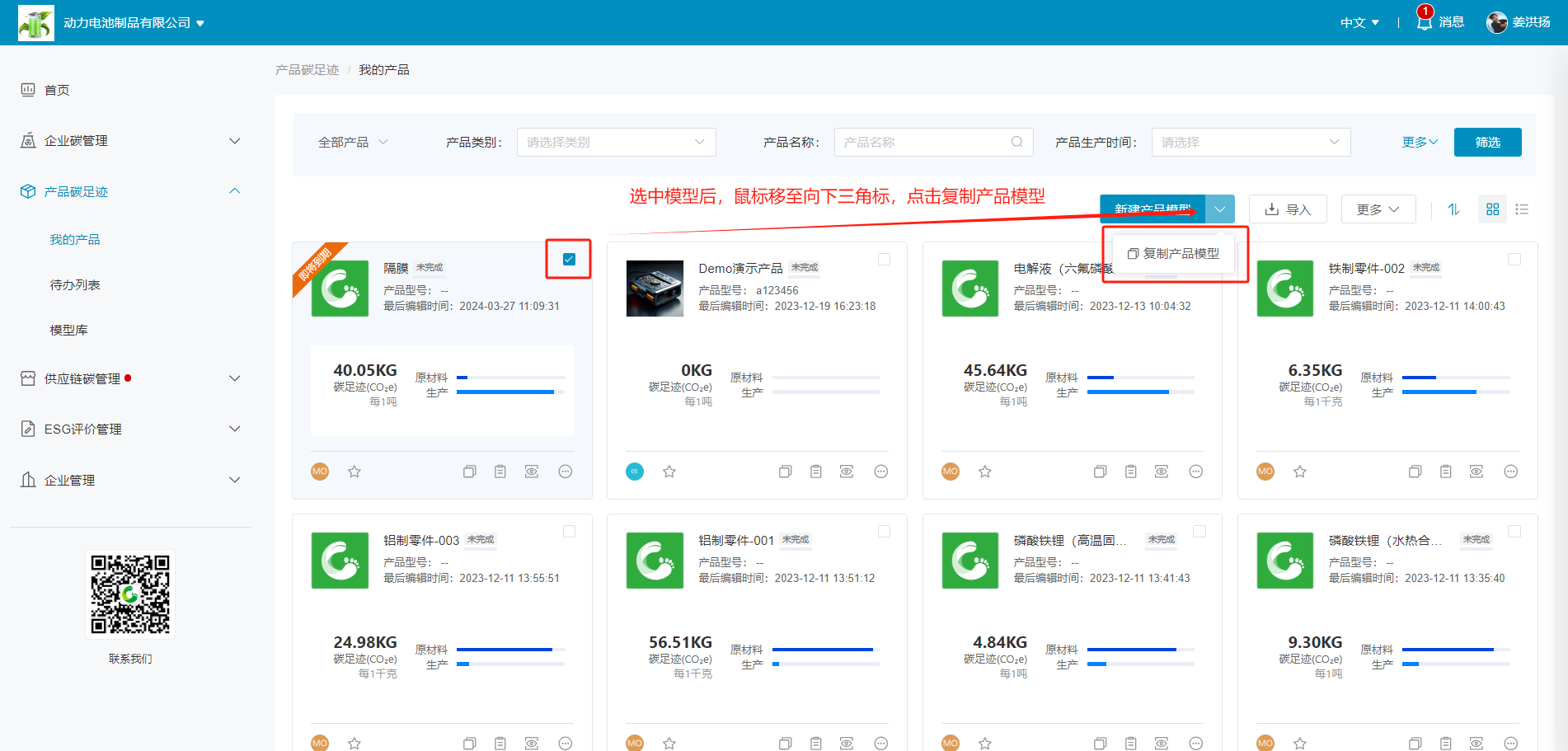Switch to list view layout

[x=1522, y=209]
